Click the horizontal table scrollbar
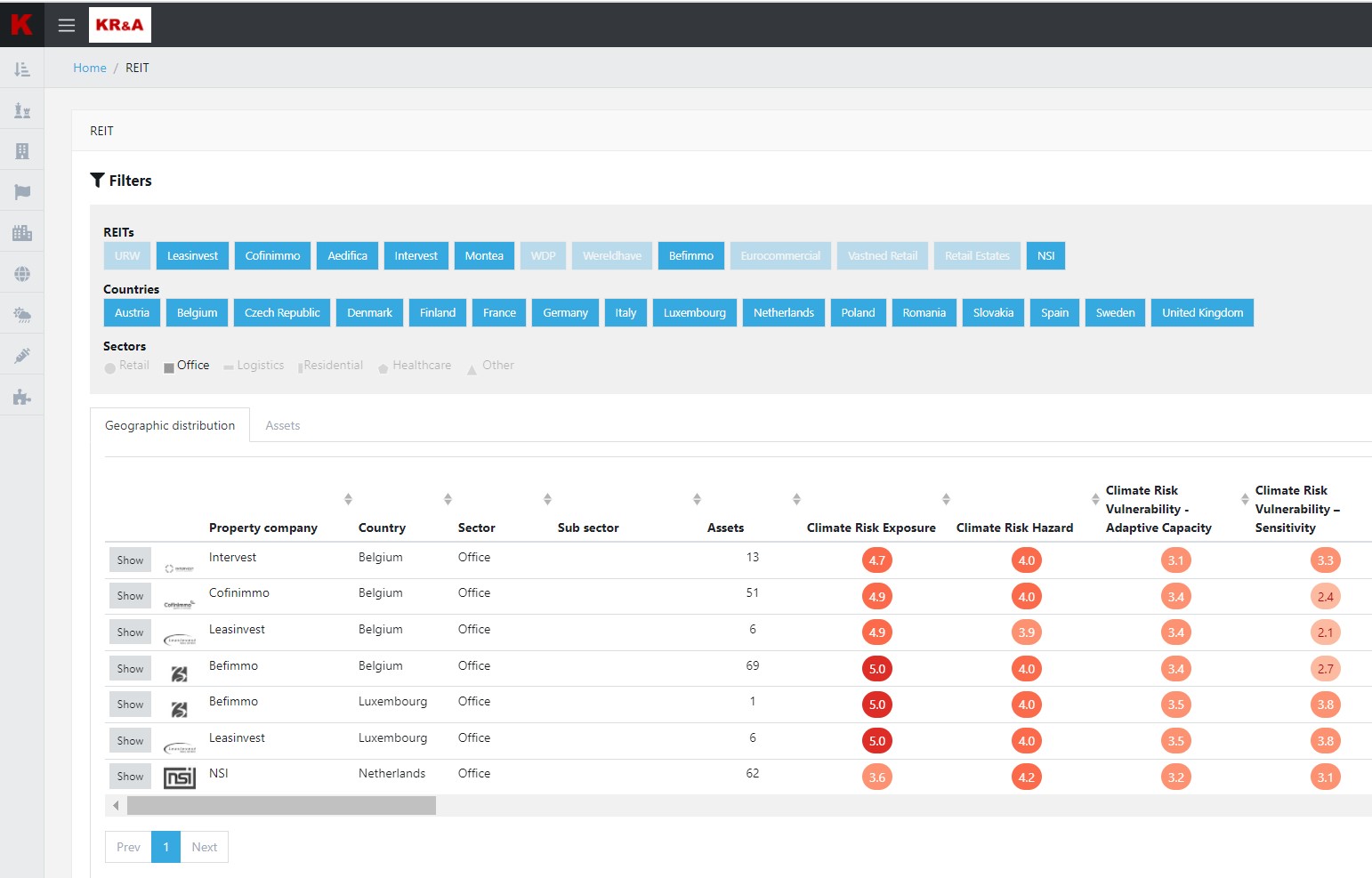Viewport: 1372px width, 878px height. click(x=281, y=806)
